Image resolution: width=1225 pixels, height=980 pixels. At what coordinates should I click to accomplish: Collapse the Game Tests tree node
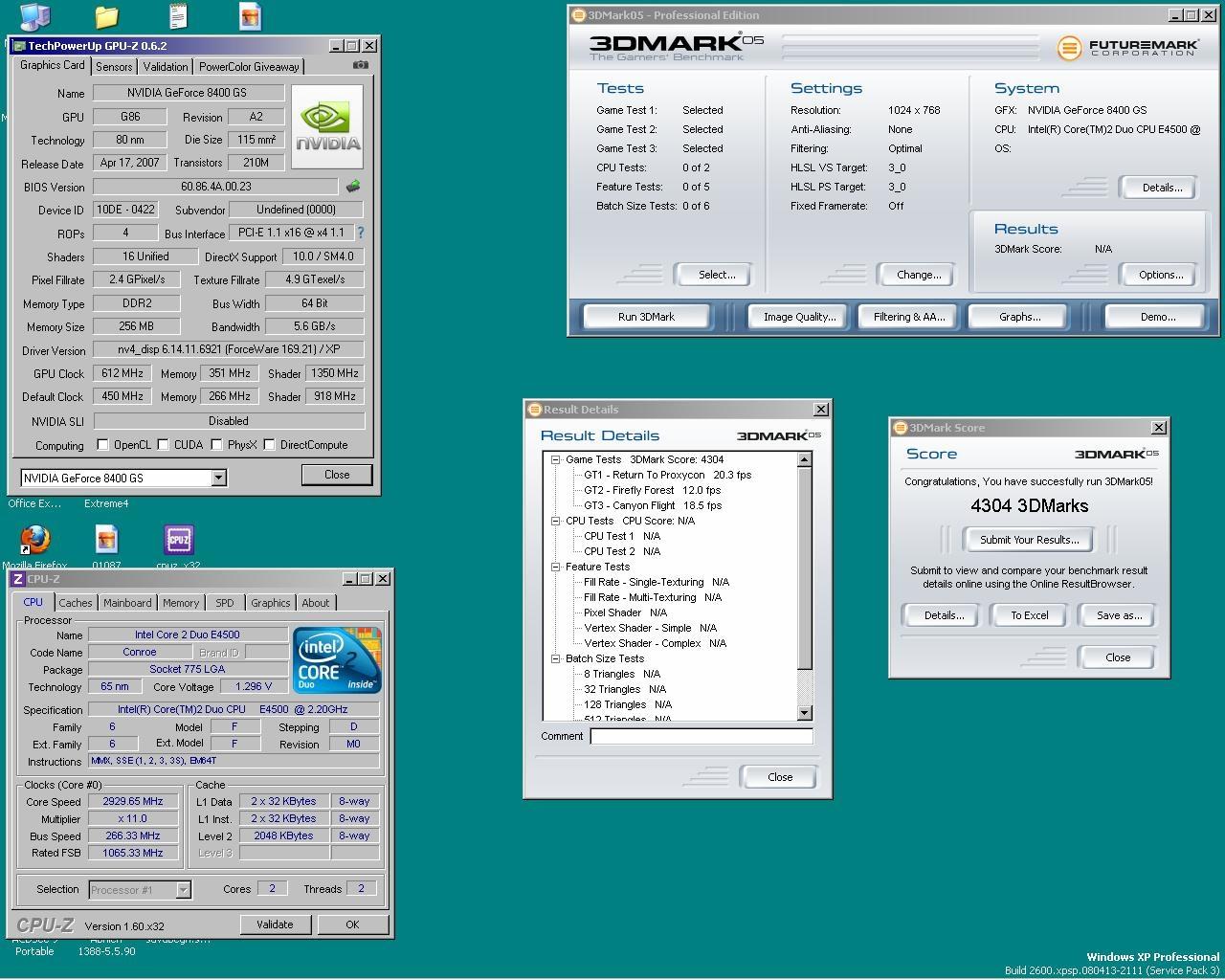pyautogui.click(x=555, y=459)
